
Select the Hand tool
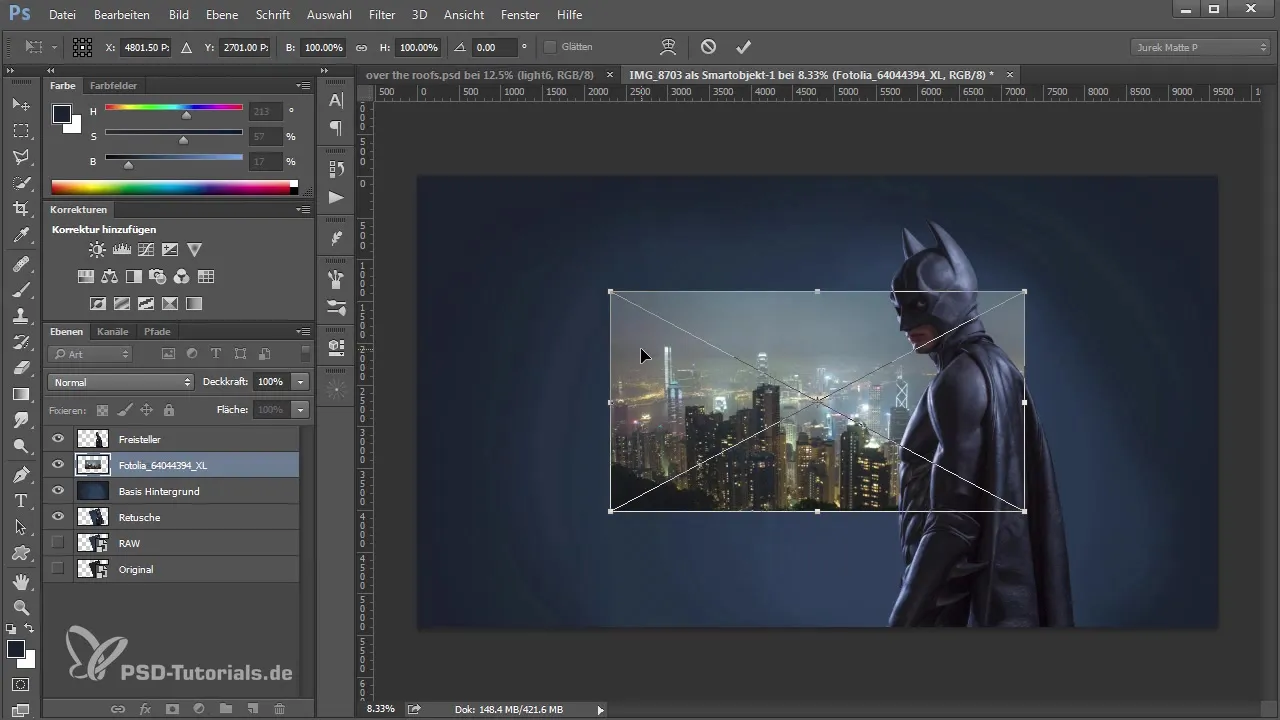coord(21,581)
